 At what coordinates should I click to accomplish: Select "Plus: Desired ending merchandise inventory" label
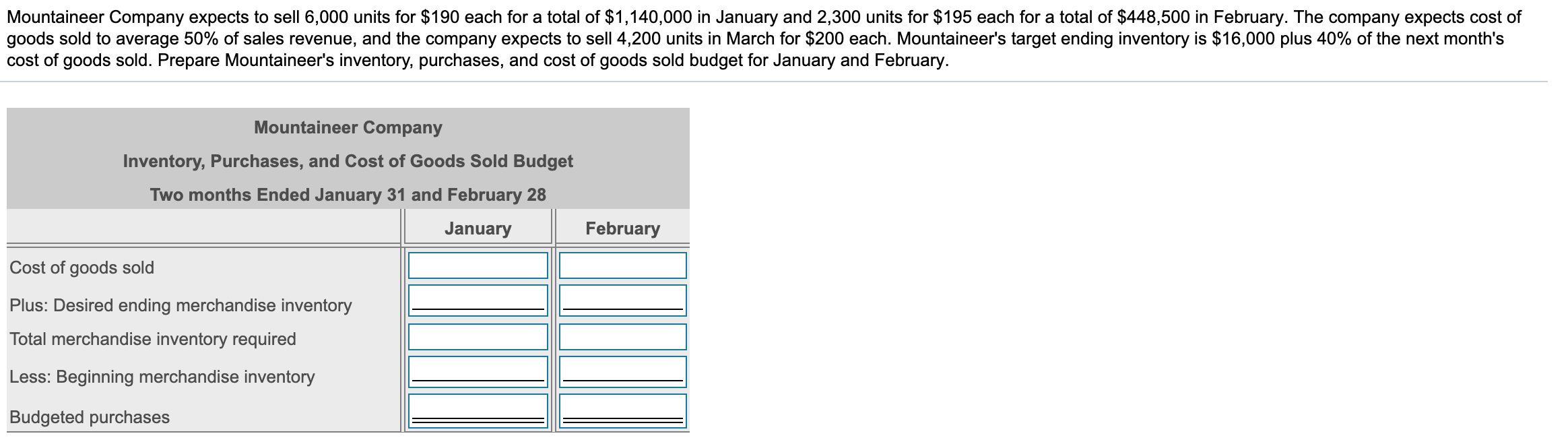(181, 305)
